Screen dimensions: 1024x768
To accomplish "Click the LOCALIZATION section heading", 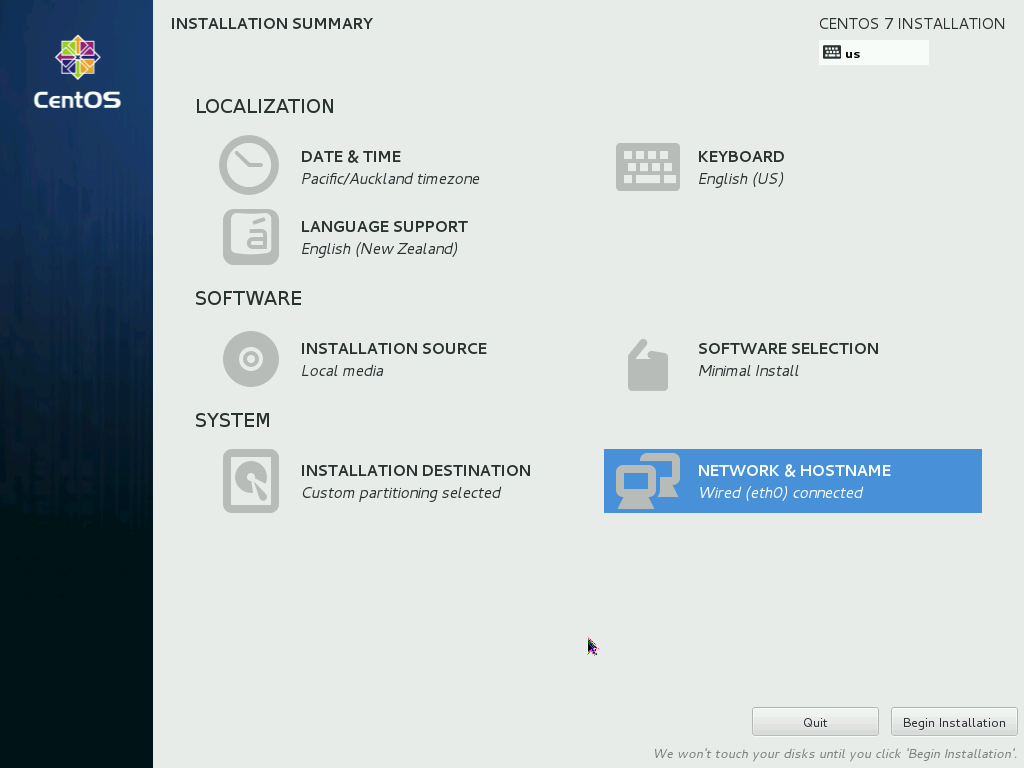I will click(264, 106).
